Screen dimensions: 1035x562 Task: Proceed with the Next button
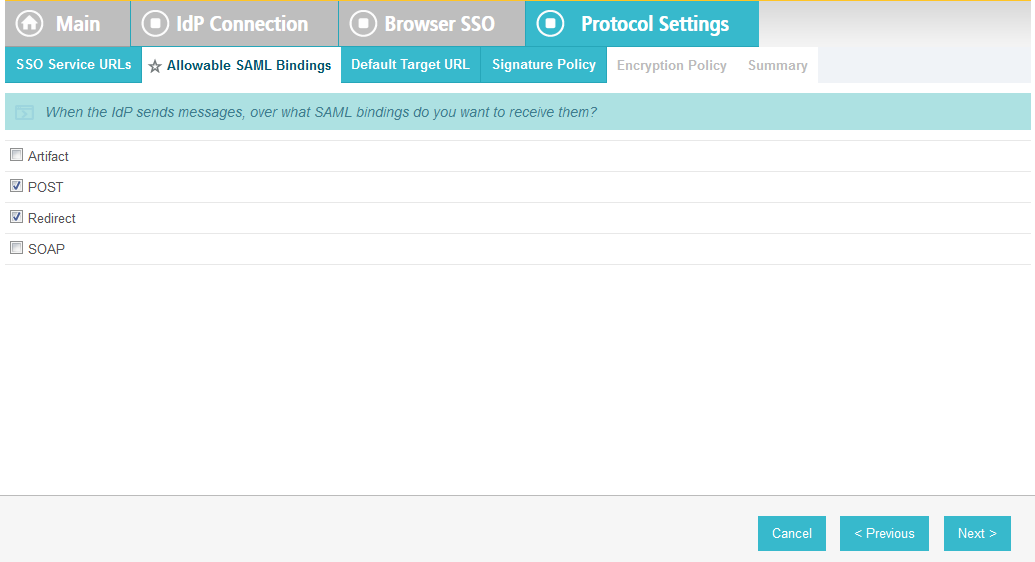(x=977, y=534)
